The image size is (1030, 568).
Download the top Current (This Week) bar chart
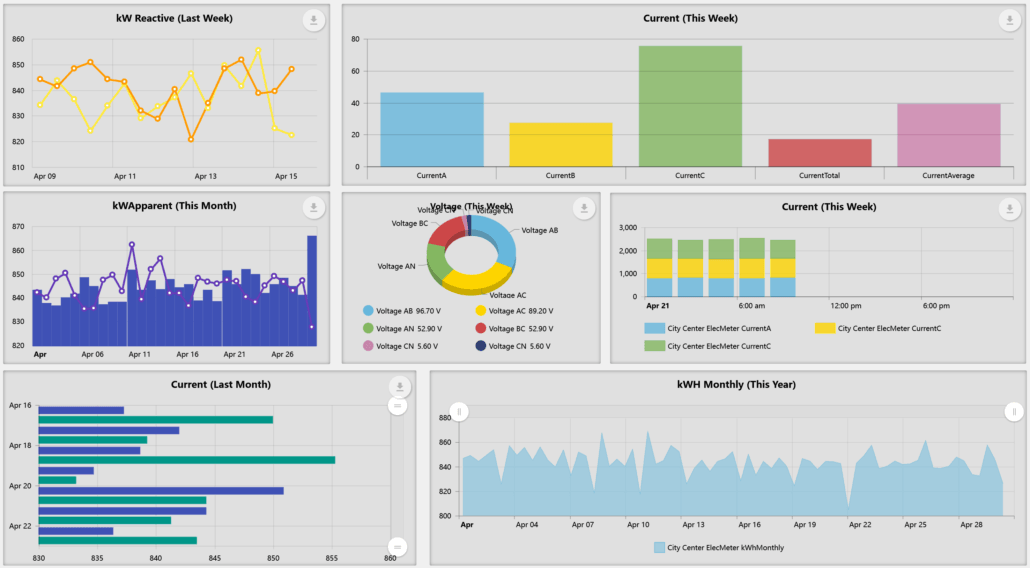[1009, 20]
